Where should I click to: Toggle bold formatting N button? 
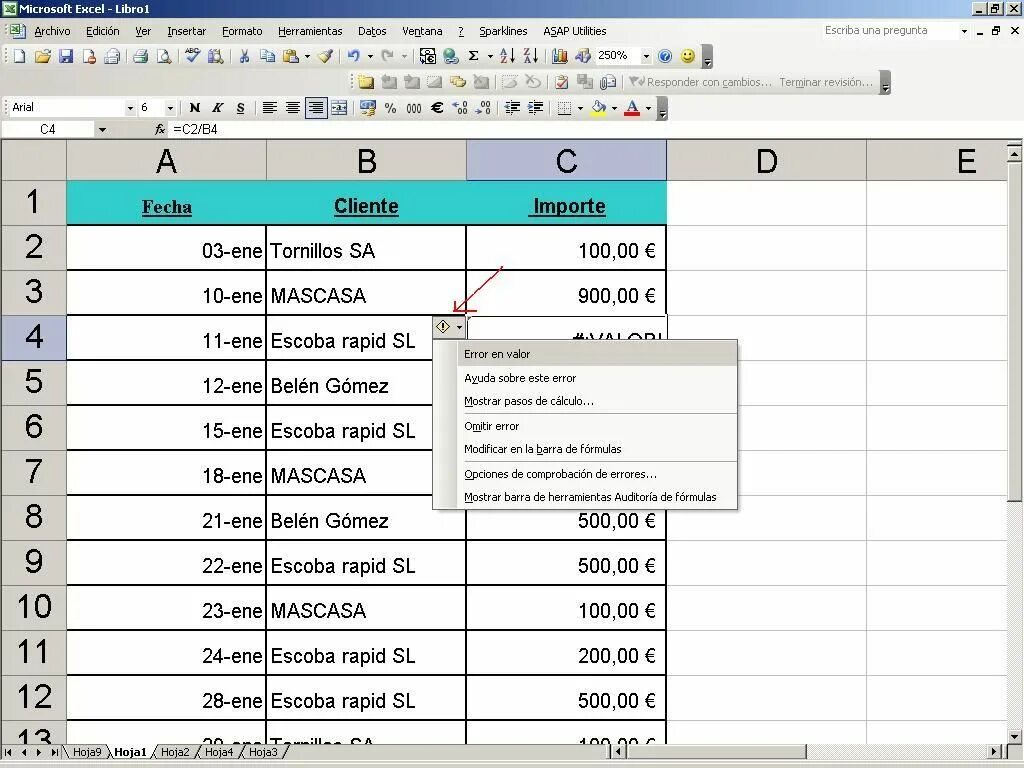[194, 108]
